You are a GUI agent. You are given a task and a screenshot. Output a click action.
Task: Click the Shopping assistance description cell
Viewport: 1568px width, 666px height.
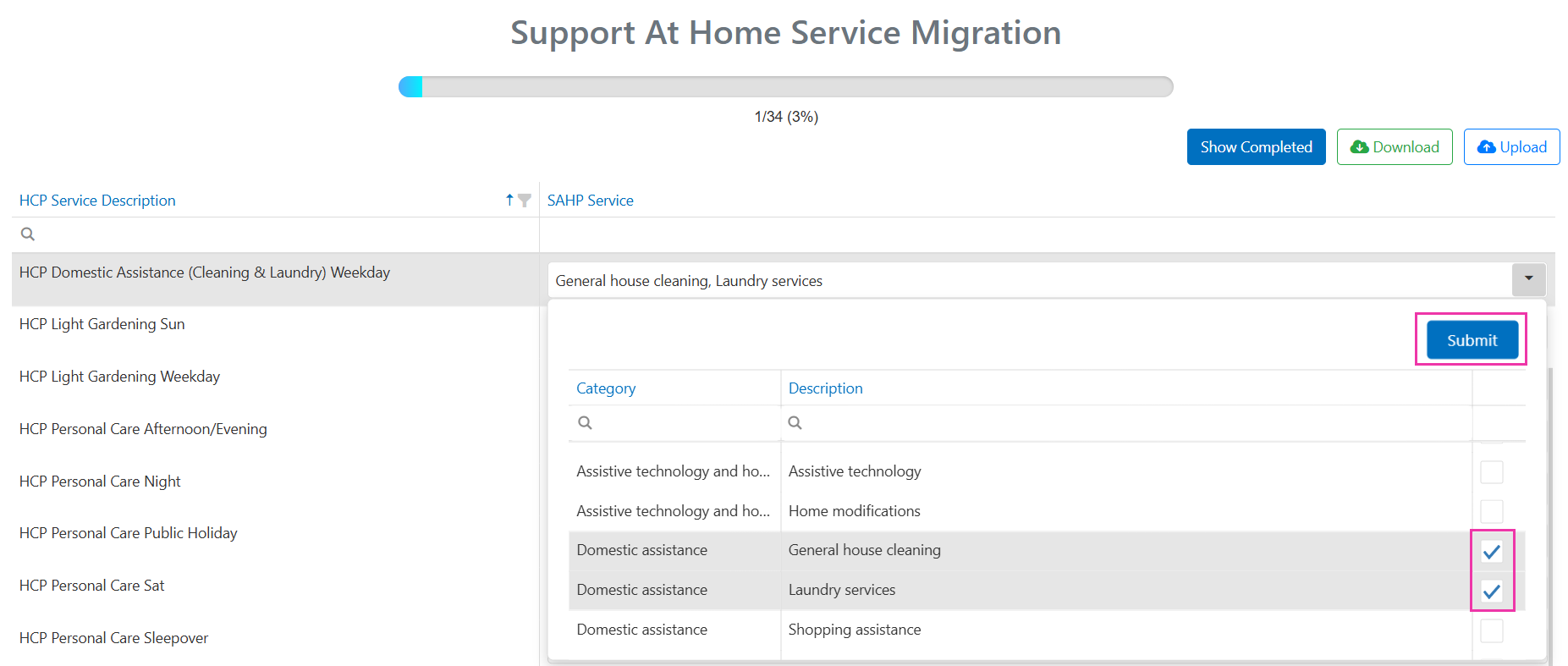(x=1126, y=630)
